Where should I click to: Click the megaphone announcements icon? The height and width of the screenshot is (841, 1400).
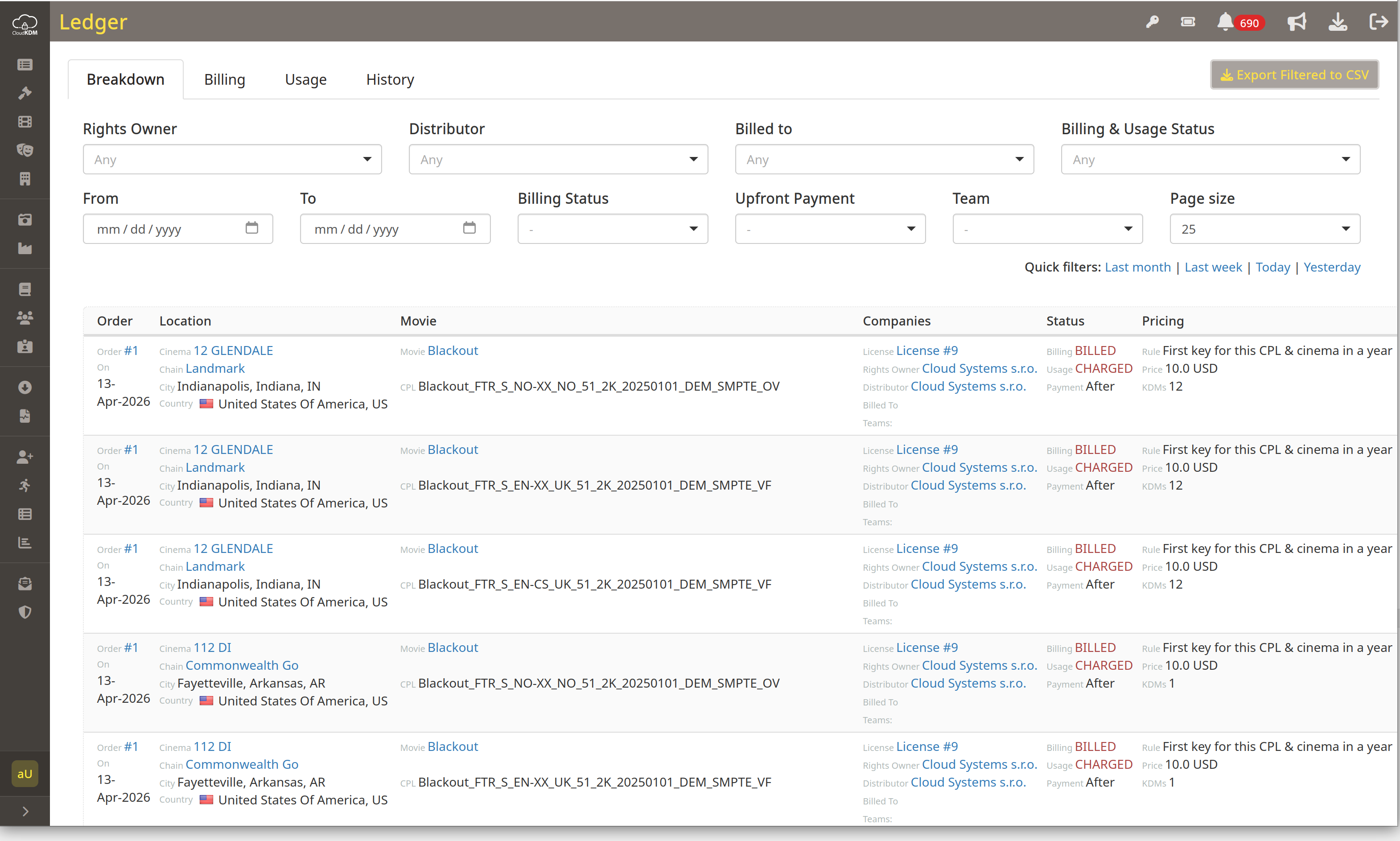(x=1296, y=22)
